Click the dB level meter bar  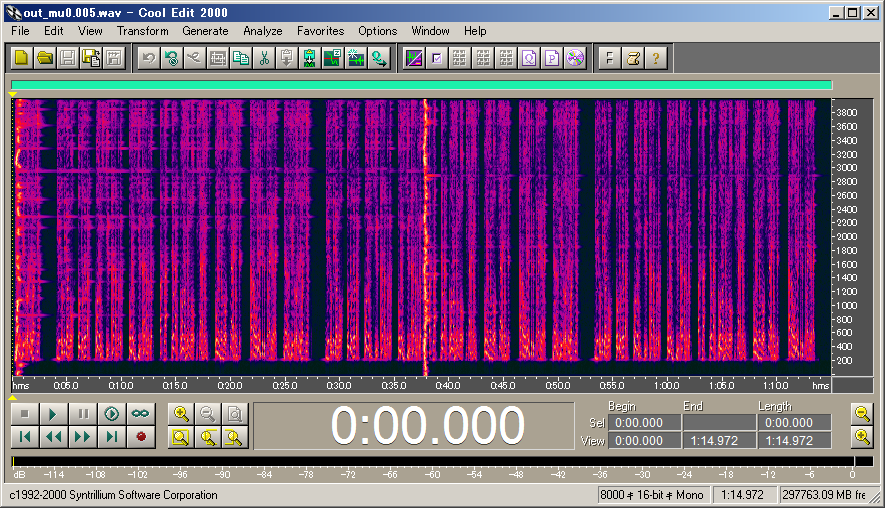click(442, 462)
